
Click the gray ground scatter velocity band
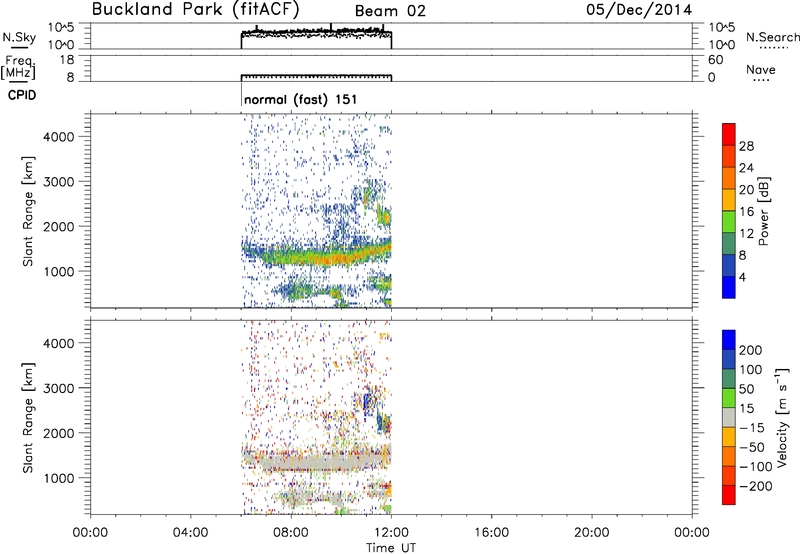tap(316, 462)
